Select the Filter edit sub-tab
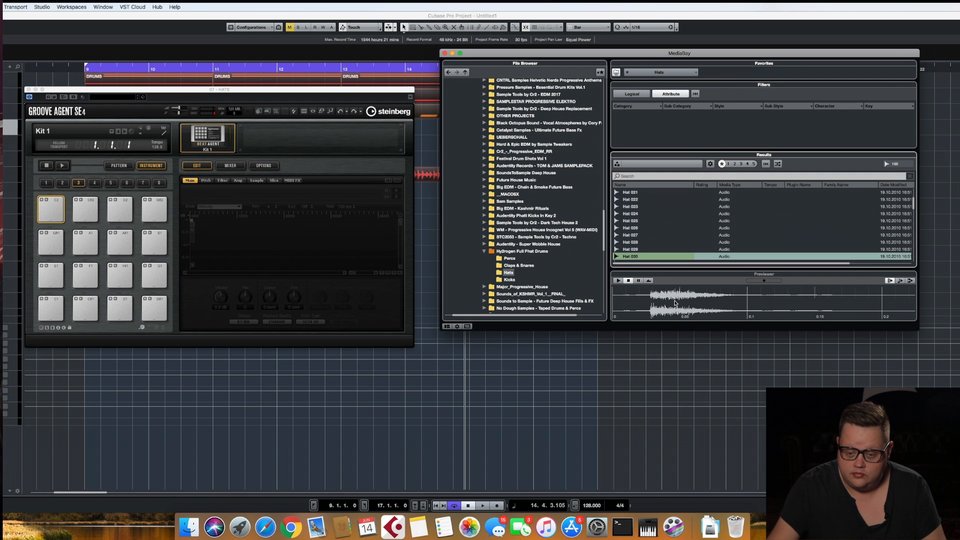 222,180
